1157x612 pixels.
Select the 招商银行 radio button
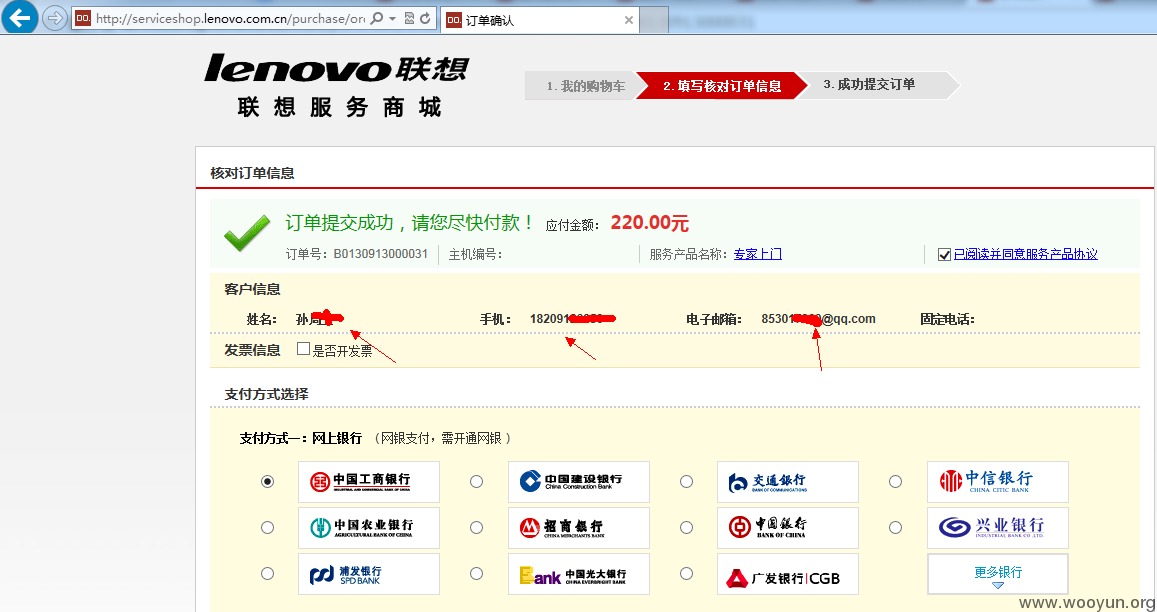point(477,528)
